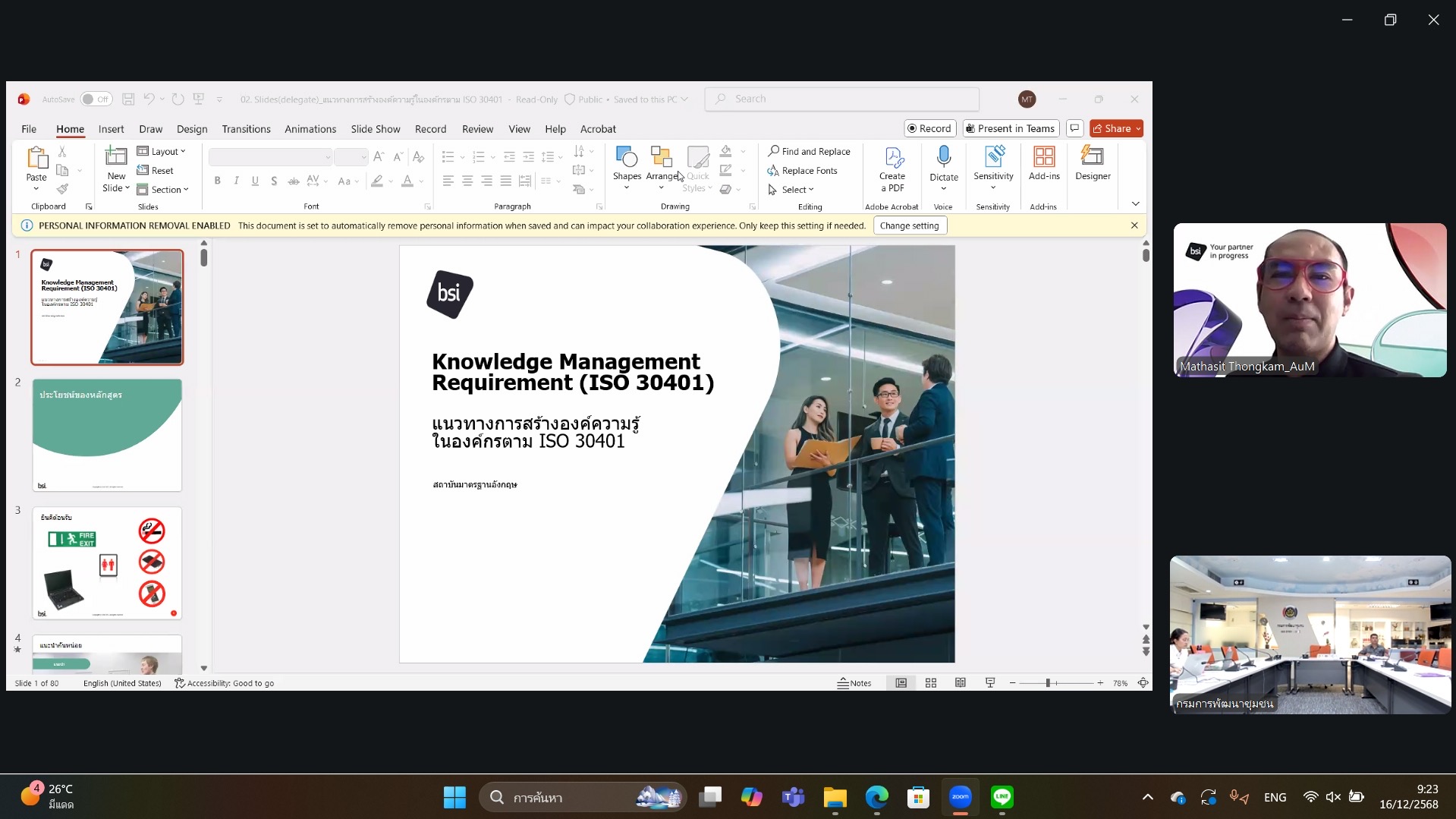Click the Present in Teams button
1456x819 pixels.
tap(1011, 128)
